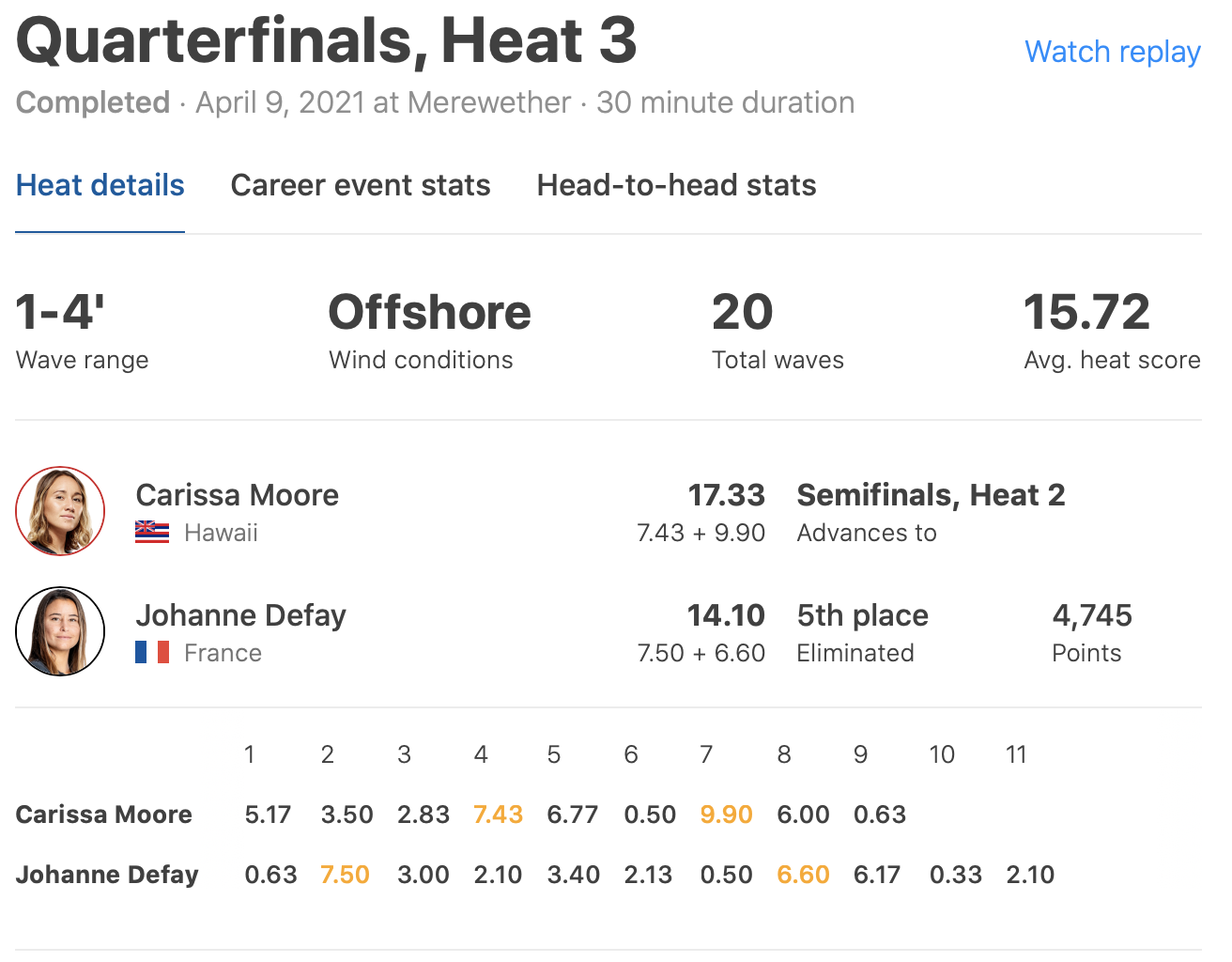The image size is (1232, 962).
Task: Click the 15.72 average heat score
Action: click(1086, 313)
